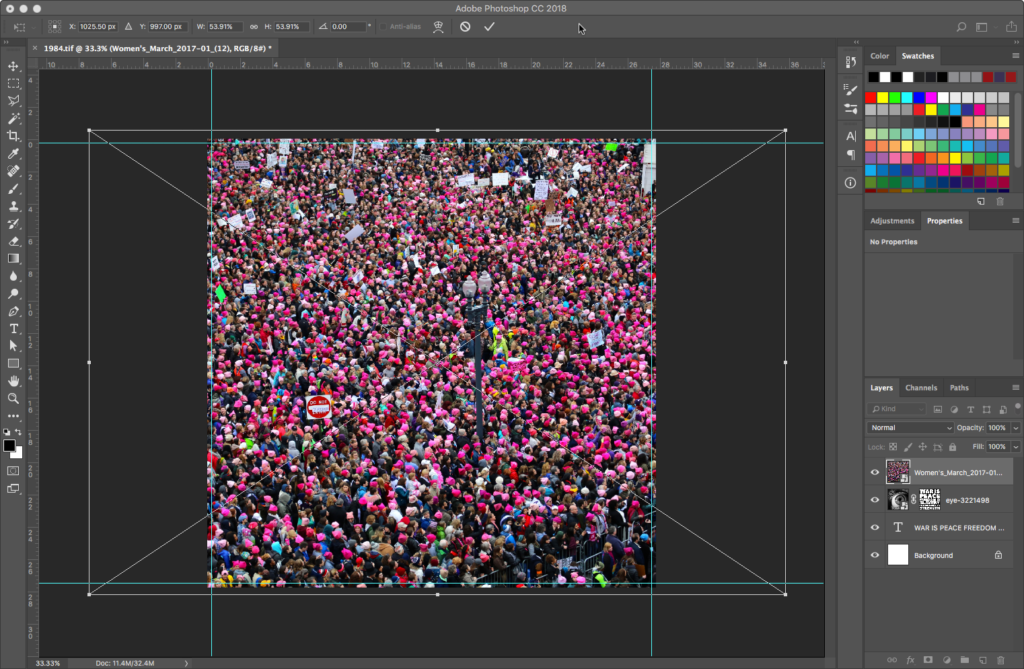Pick the red swatch in Swatches panel
1024x669 pixels.
pyautogui.click(x=871, y=98)
